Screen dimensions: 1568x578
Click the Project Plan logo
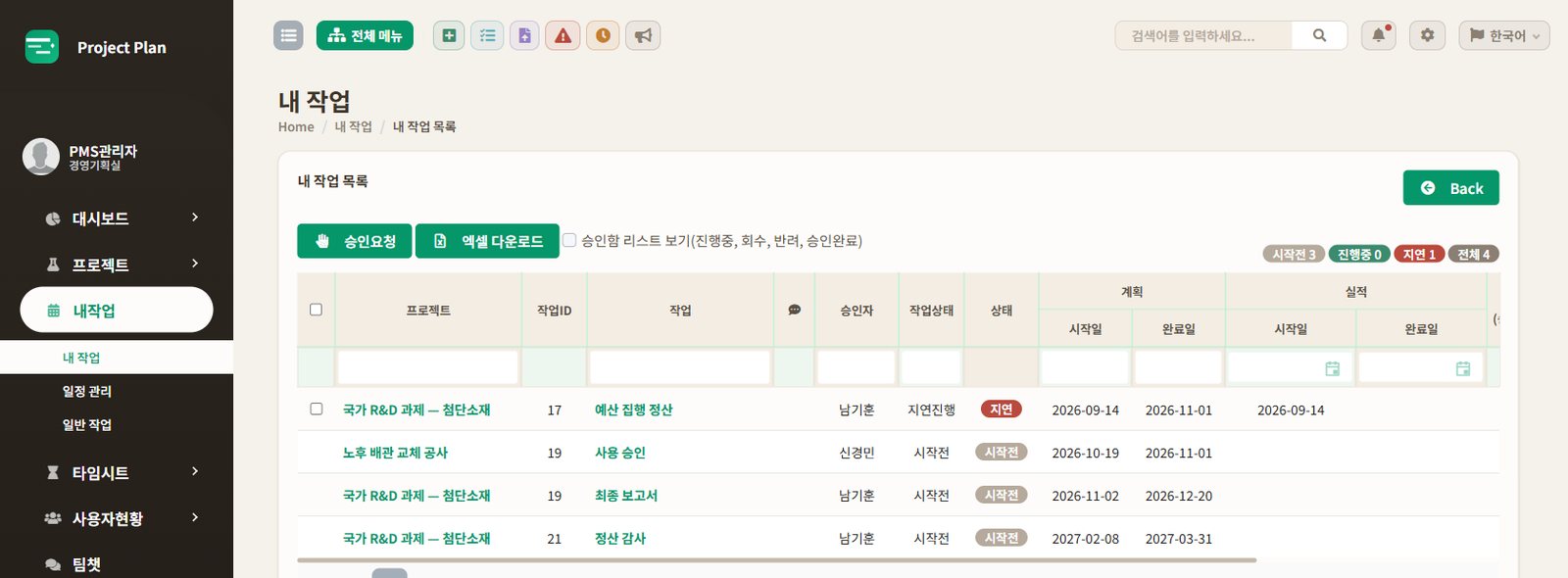[x=96, y=47]
